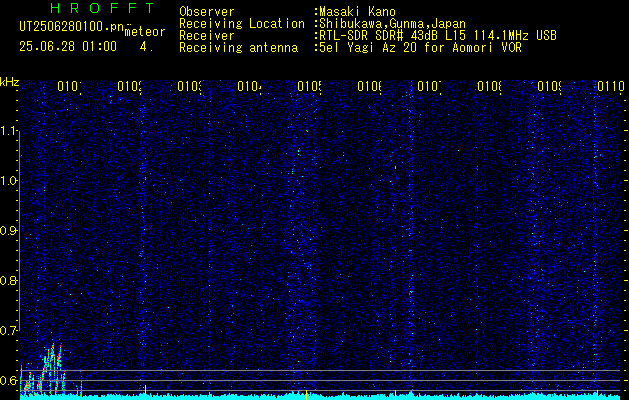Click the word meteor under the file name

coord(145,32)
